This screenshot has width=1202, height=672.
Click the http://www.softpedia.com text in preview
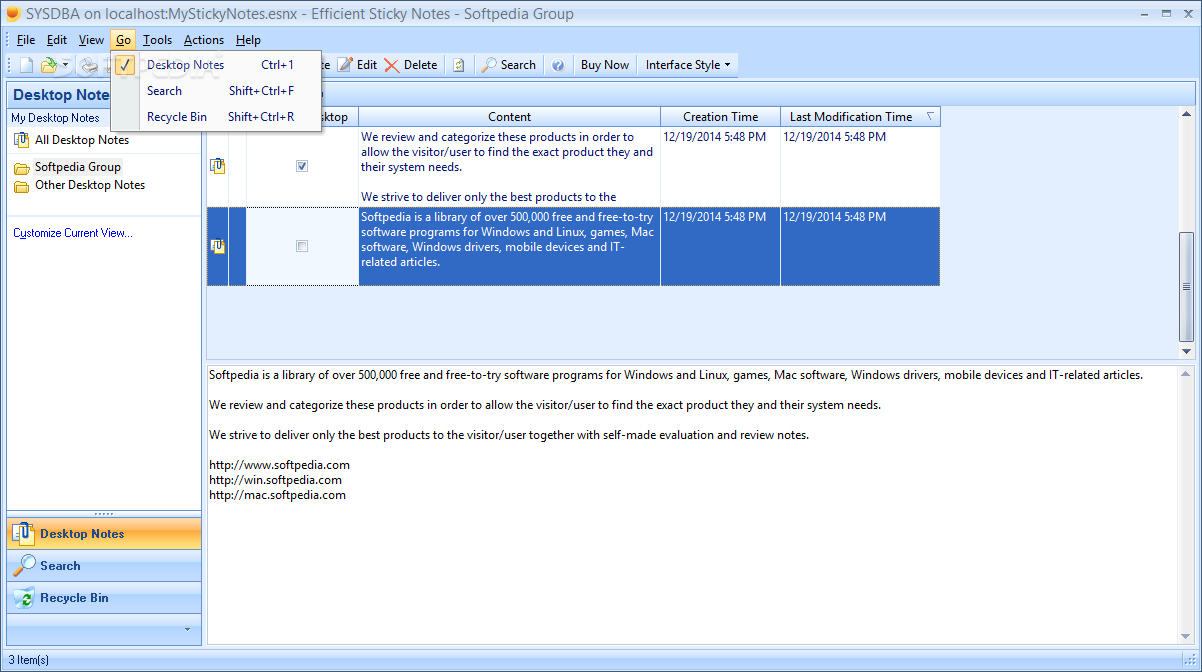pyautogui.click(x=279, y=465)
